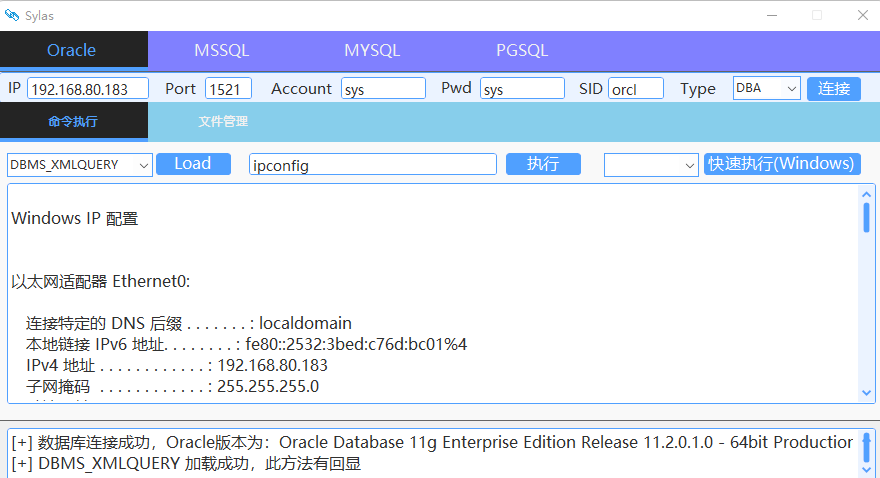Click the 子网掩码 255.255.255.0 line
Screen dimensions: 880x478
click(x=172, y=386)
